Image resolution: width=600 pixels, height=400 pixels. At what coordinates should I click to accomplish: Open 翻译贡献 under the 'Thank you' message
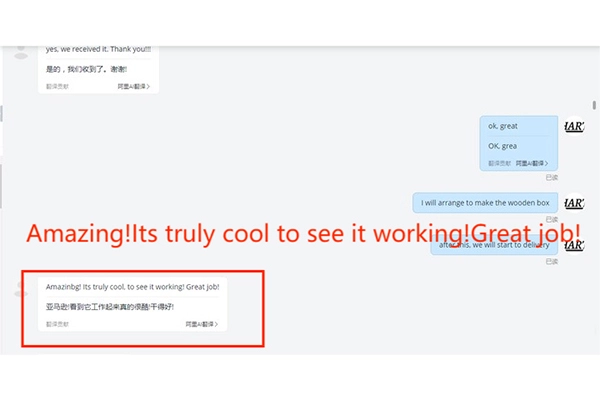[x=56, y=87]
